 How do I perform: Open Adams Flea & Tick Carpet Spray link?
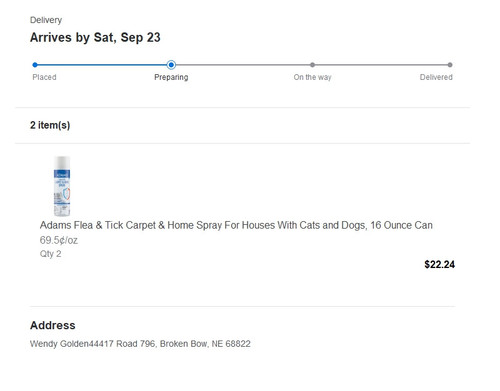coord(236,225)
